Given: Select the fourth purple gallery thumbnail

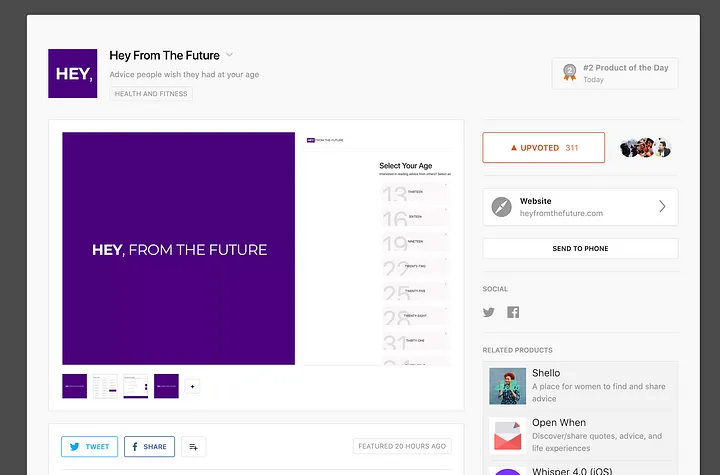Looking at the screenshot, I should click(x=166, y=386).
